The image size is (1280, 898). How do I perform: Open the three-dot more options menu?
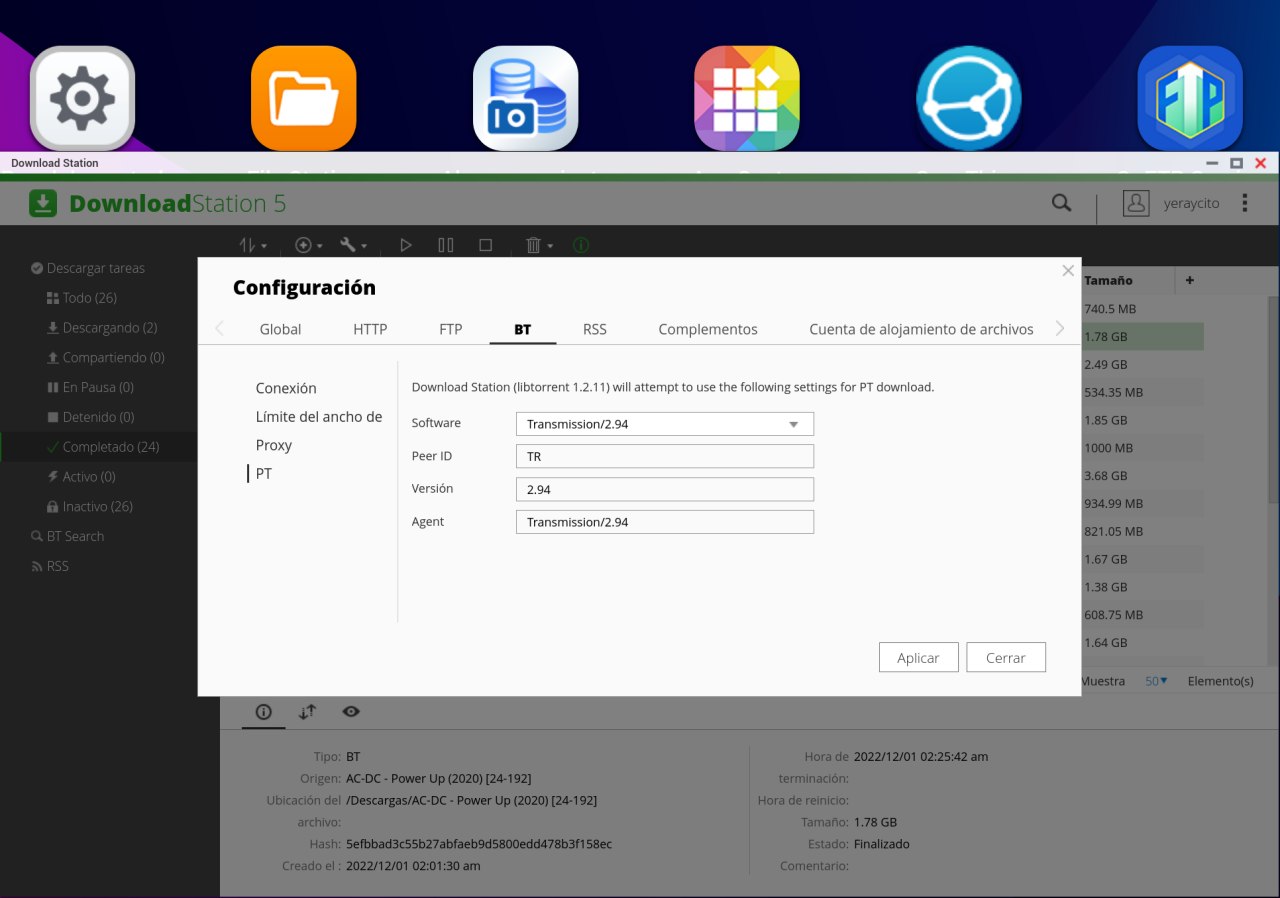pyautogui.click(x=1245, y=203)
